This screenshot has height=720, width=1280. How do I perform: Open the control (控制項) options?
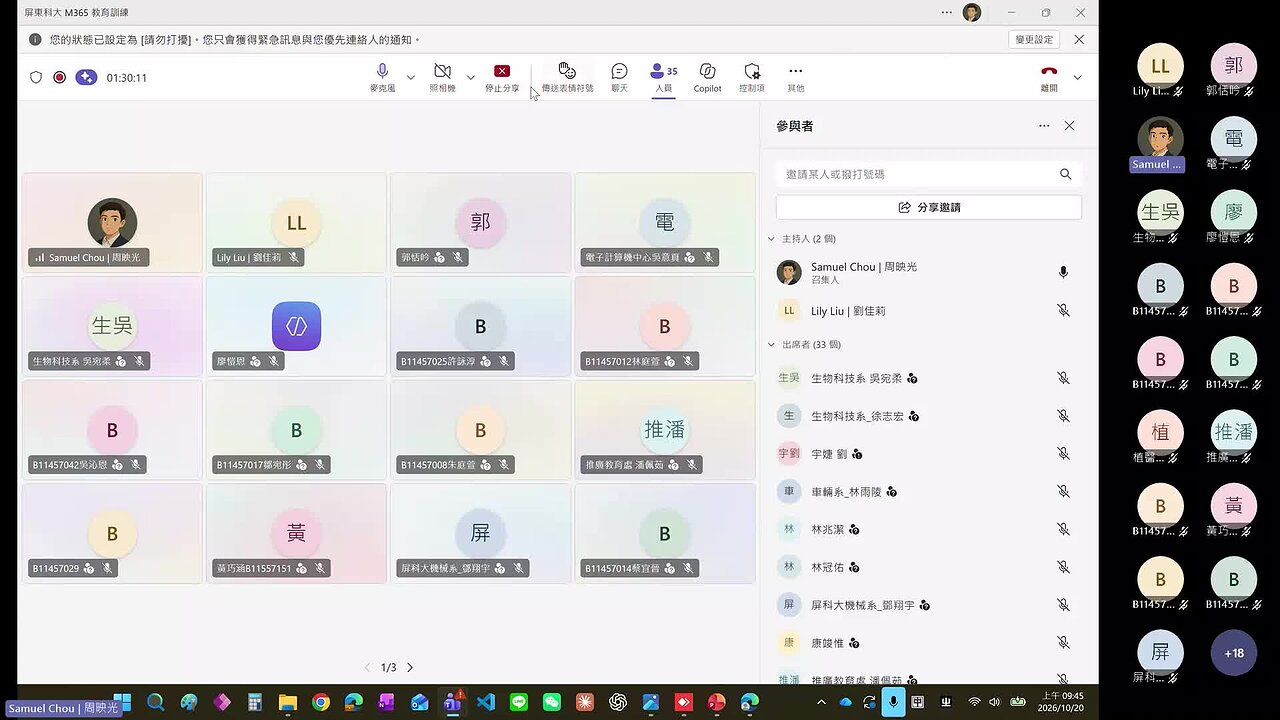pyautogui.click(x=752, y=77)
